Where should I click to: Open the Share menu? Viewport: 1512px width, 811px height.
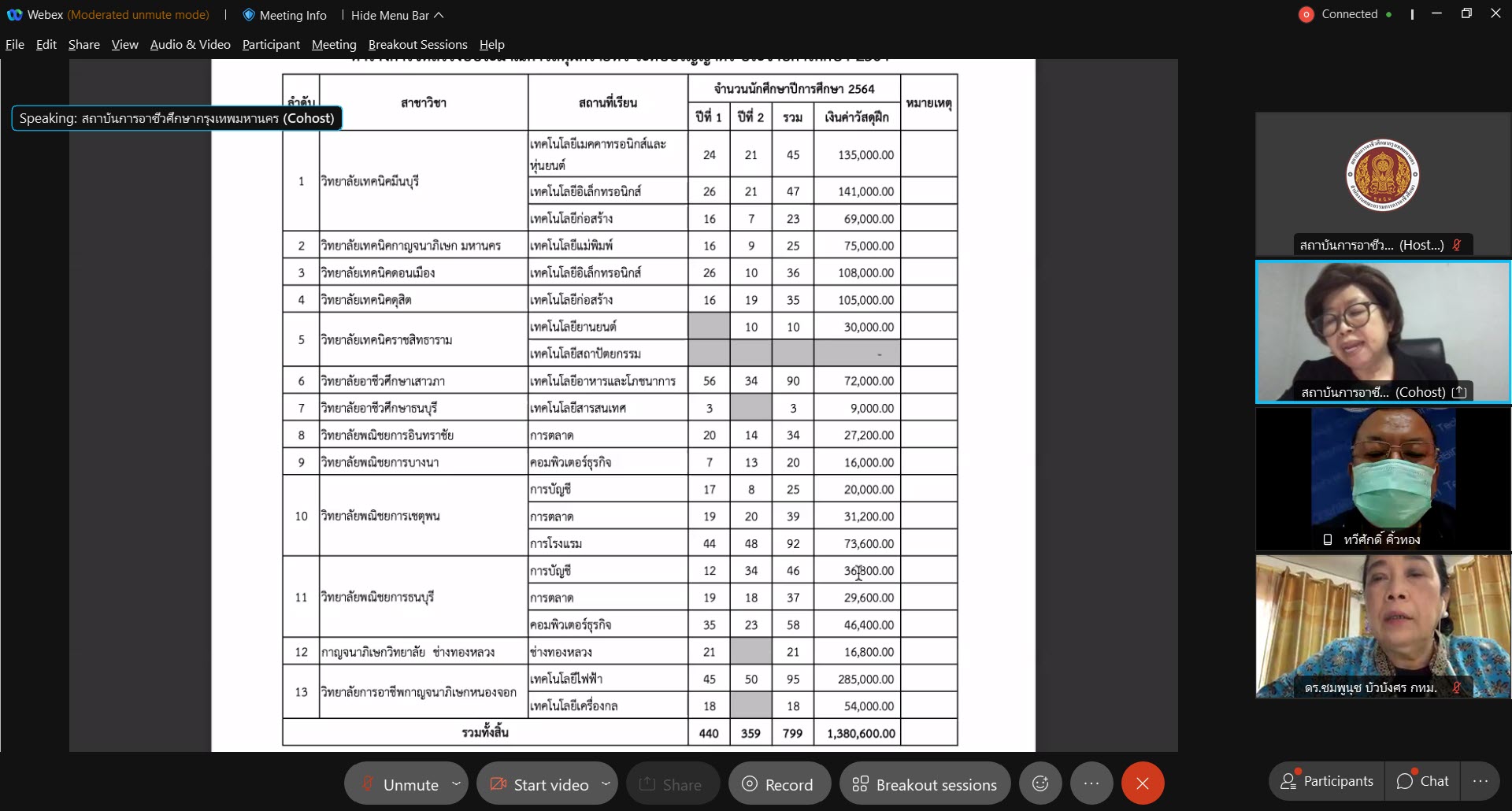click(x=84, y=44)
